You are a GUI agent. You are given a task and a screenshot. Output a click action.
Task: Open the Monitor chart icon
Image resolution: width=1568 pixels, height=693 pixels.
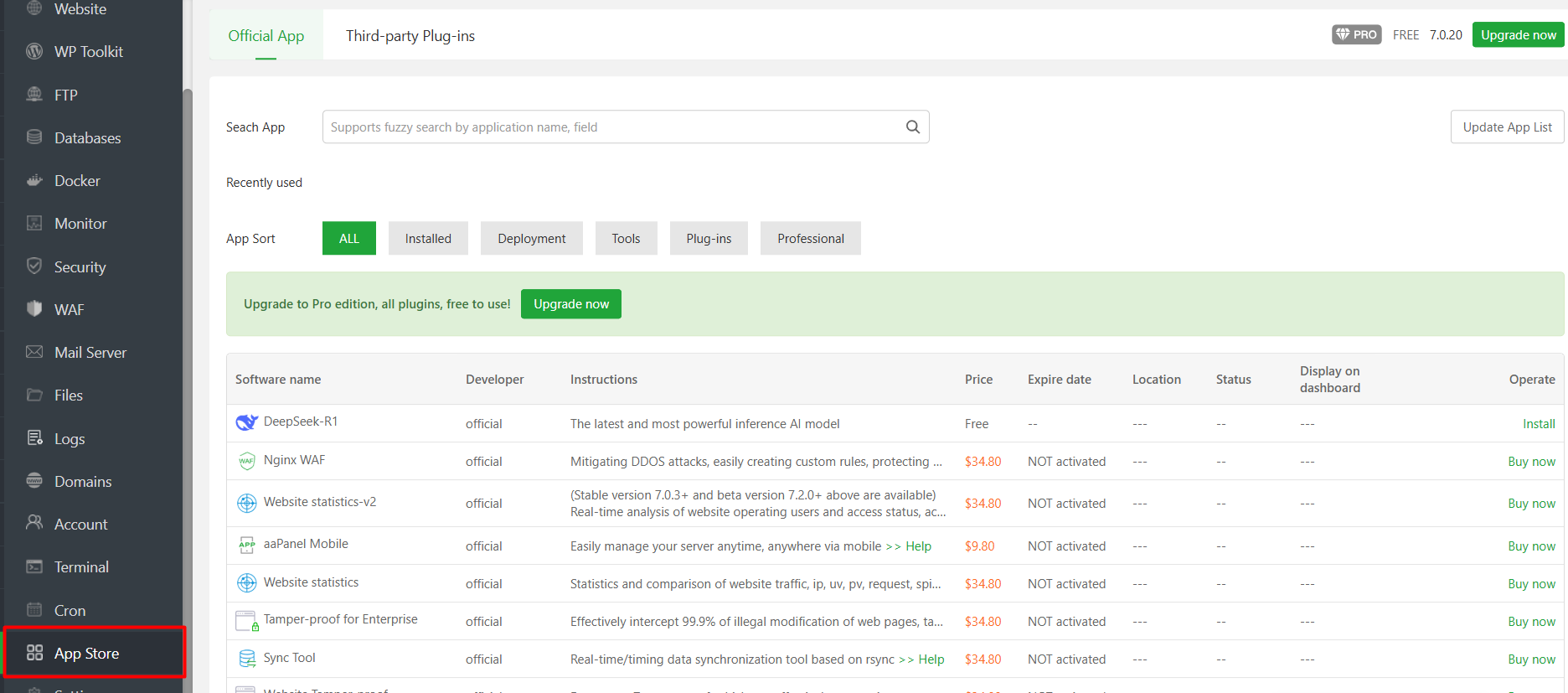[34, 223]
